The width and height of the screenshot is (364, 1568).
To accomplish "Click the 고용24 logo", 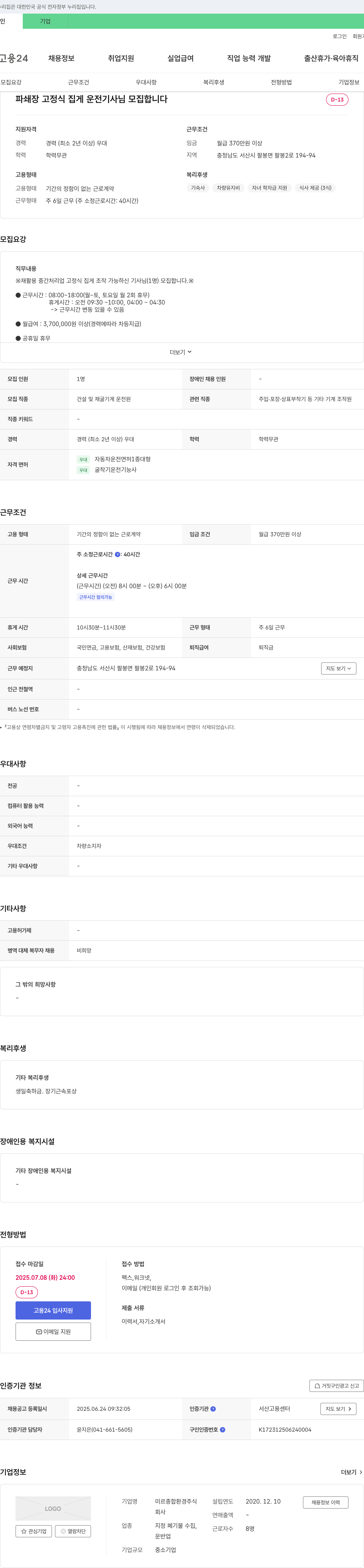I will click(14, 58).
